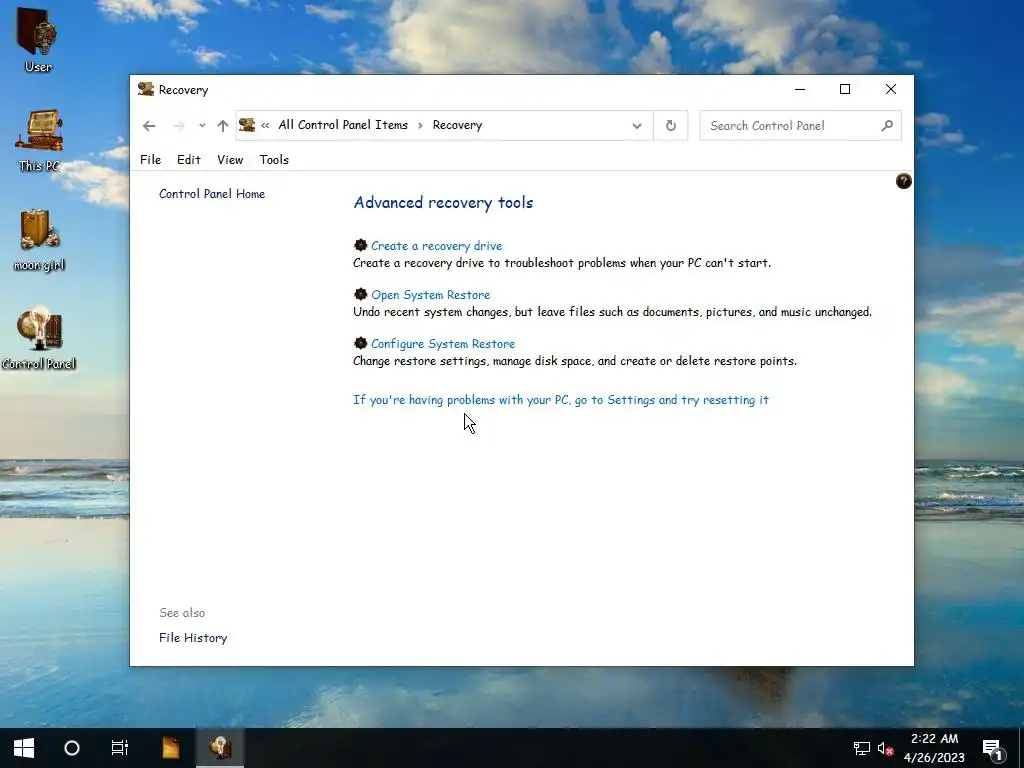The height and width of the screenshot is (768, 1024).
Task: Click the Cortana circle taskbar button
Action: (x=72, y=748)
